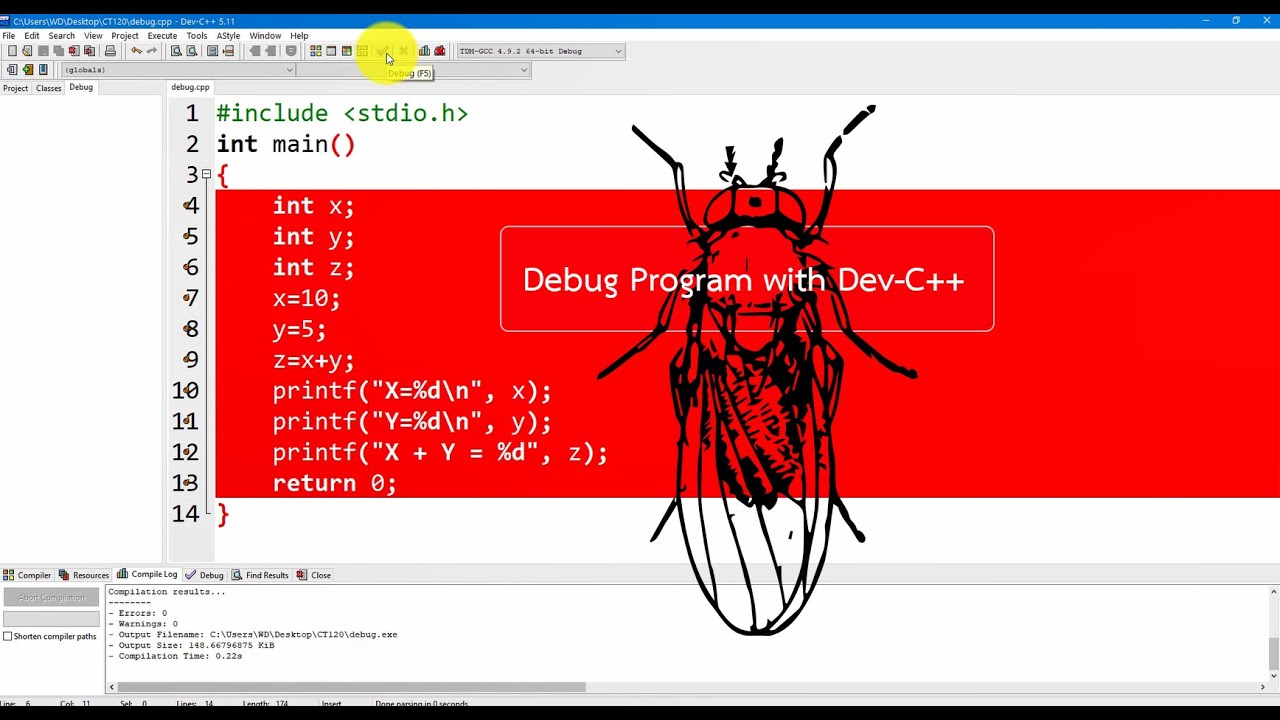Click the Replace toolbar icon
This screenshot has width=1280, height=720.
pyautogui.click(x=191, y=51)
